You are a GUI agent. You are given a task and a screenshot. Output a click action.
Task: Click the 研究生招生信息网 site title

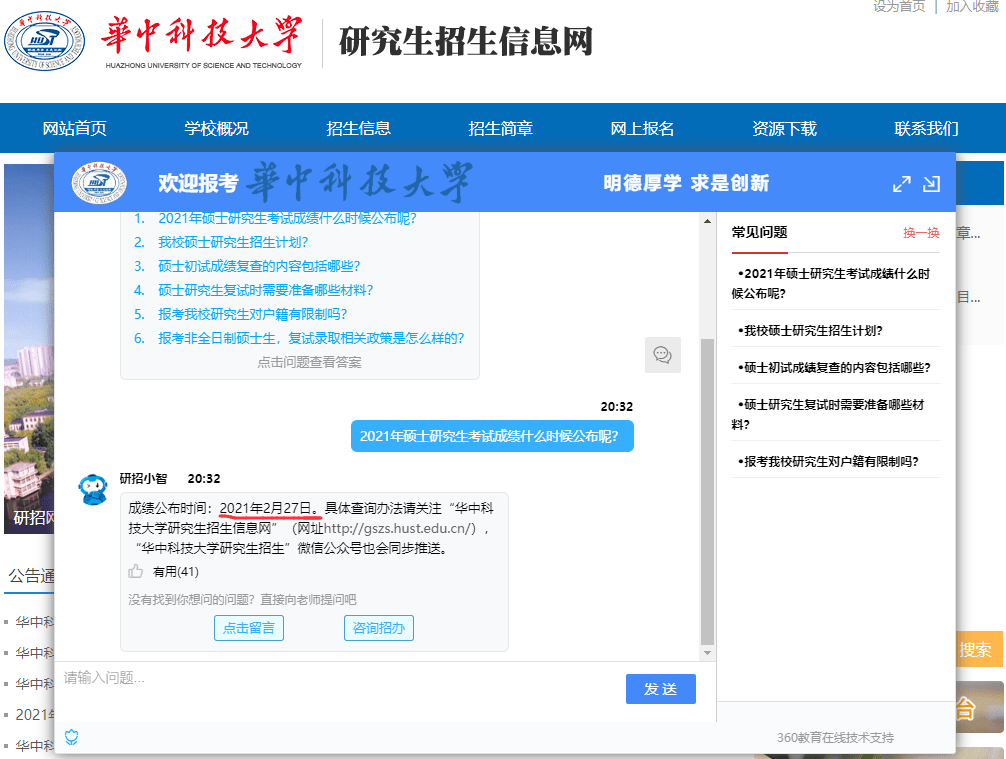(x=466, y=41)
